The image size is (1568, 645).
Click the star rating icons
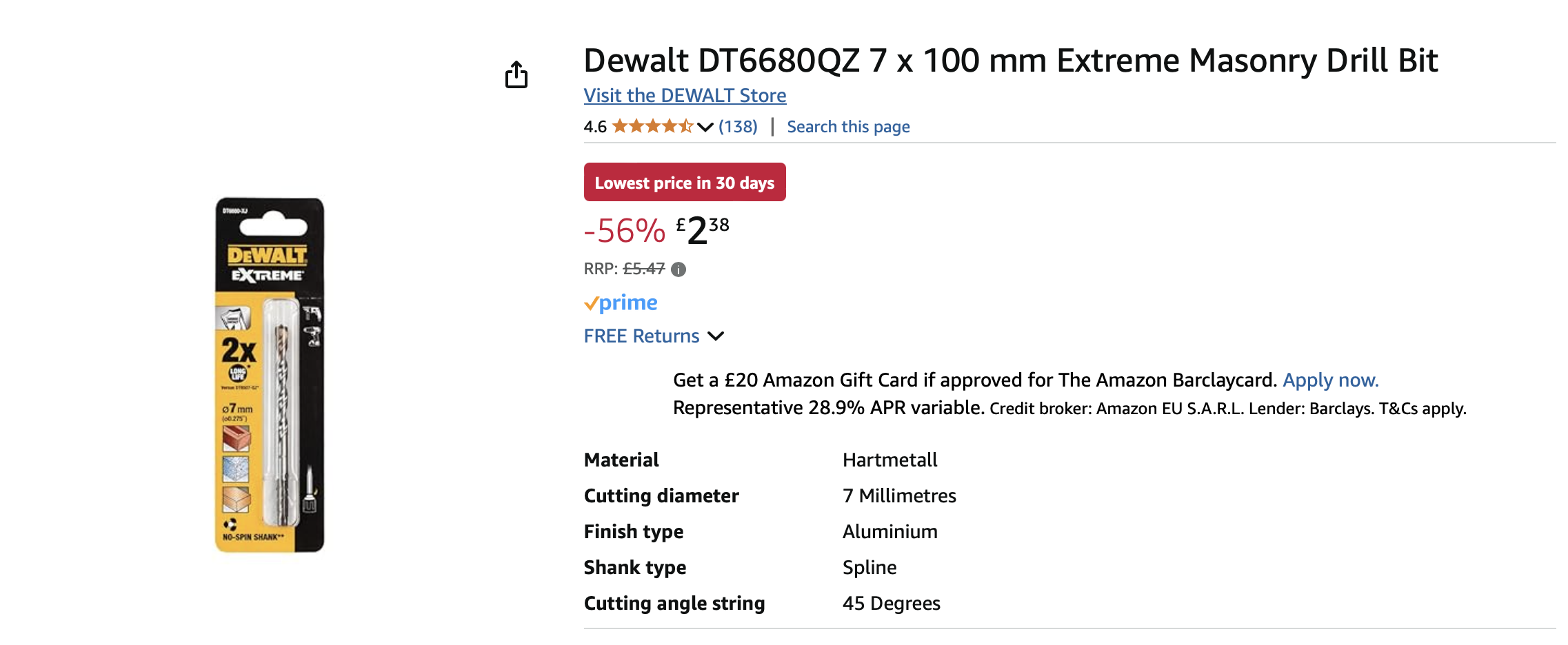(652, 127)
